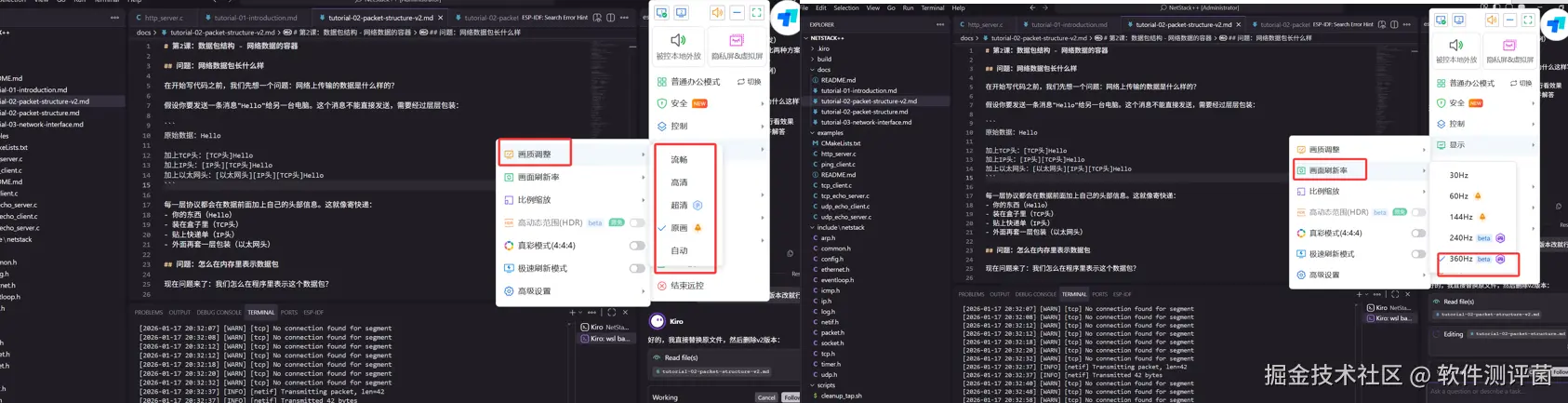Open README.md under docs in Explorer
Image resolution: width=1568 pixels, height=403 pixels.
click(838, 80)
